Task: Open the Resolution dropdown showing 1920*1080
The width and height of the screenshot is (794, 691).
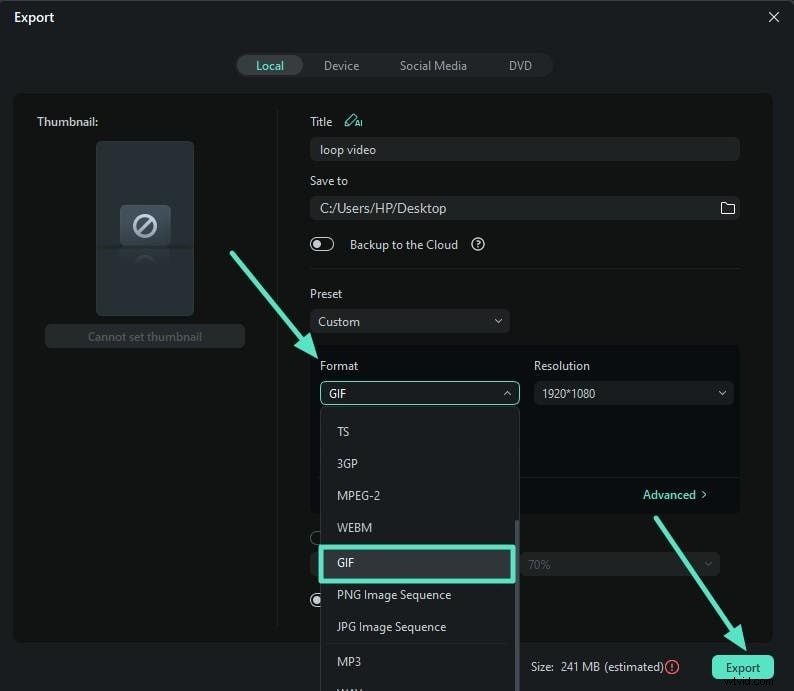Action: [633, 393]
